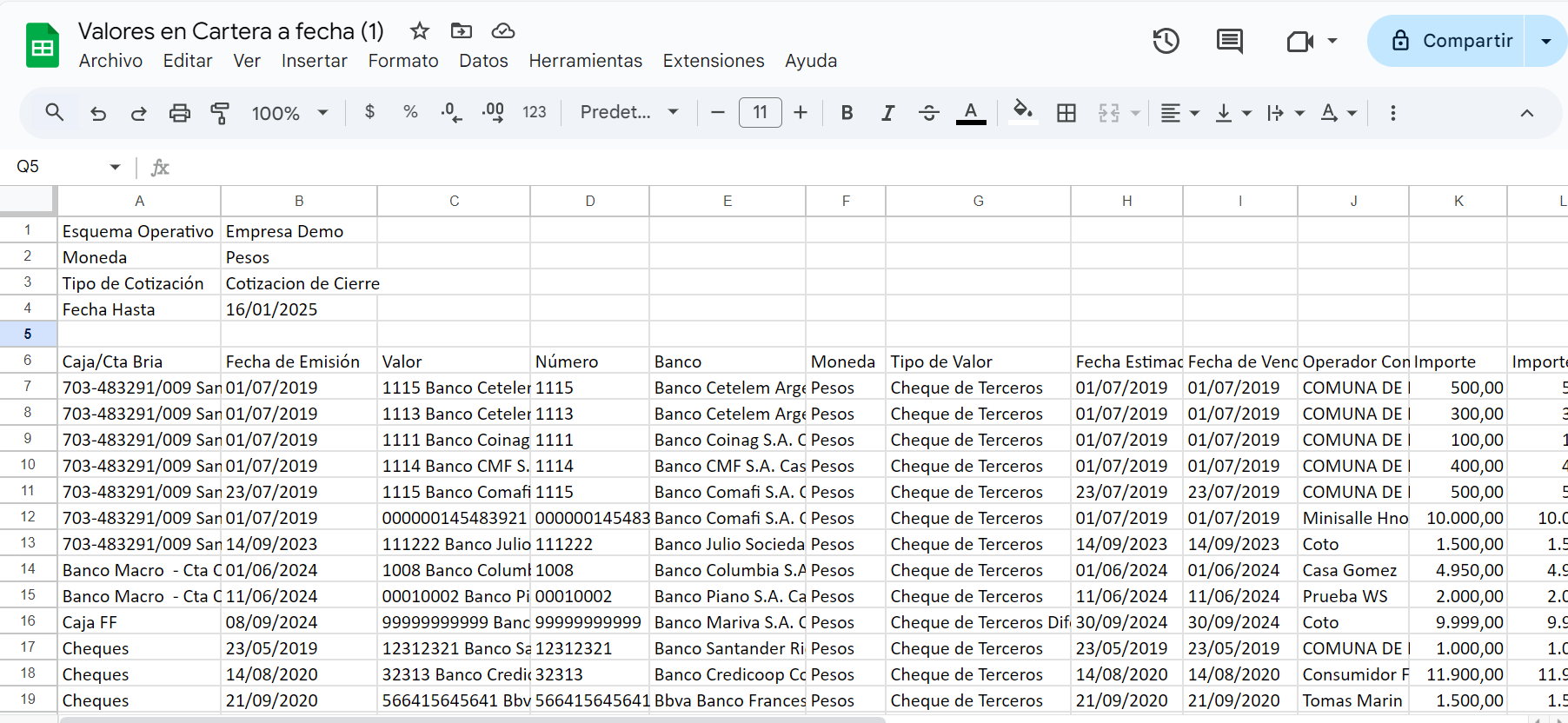Undo the last action

98,113
